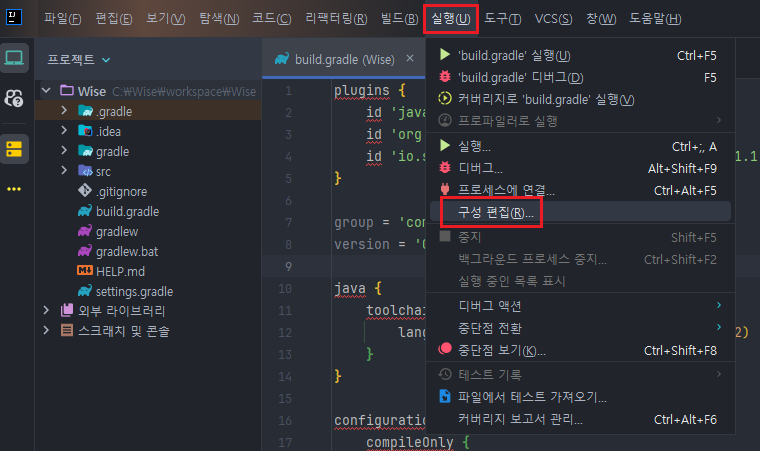Open the Copilot chat sidebar icon
This screenshot has width=760, height=451.
click(x=14, y=98)
